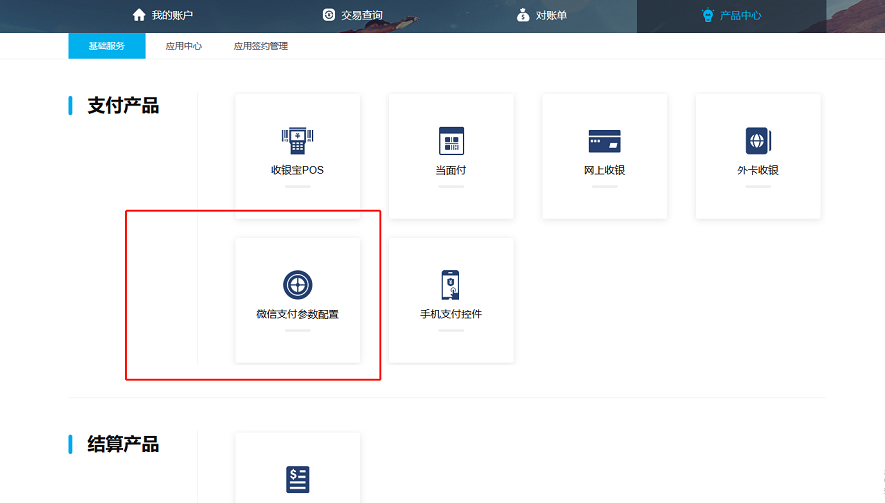Open 交易查询 from the top navigation

[x=362, y=16]
